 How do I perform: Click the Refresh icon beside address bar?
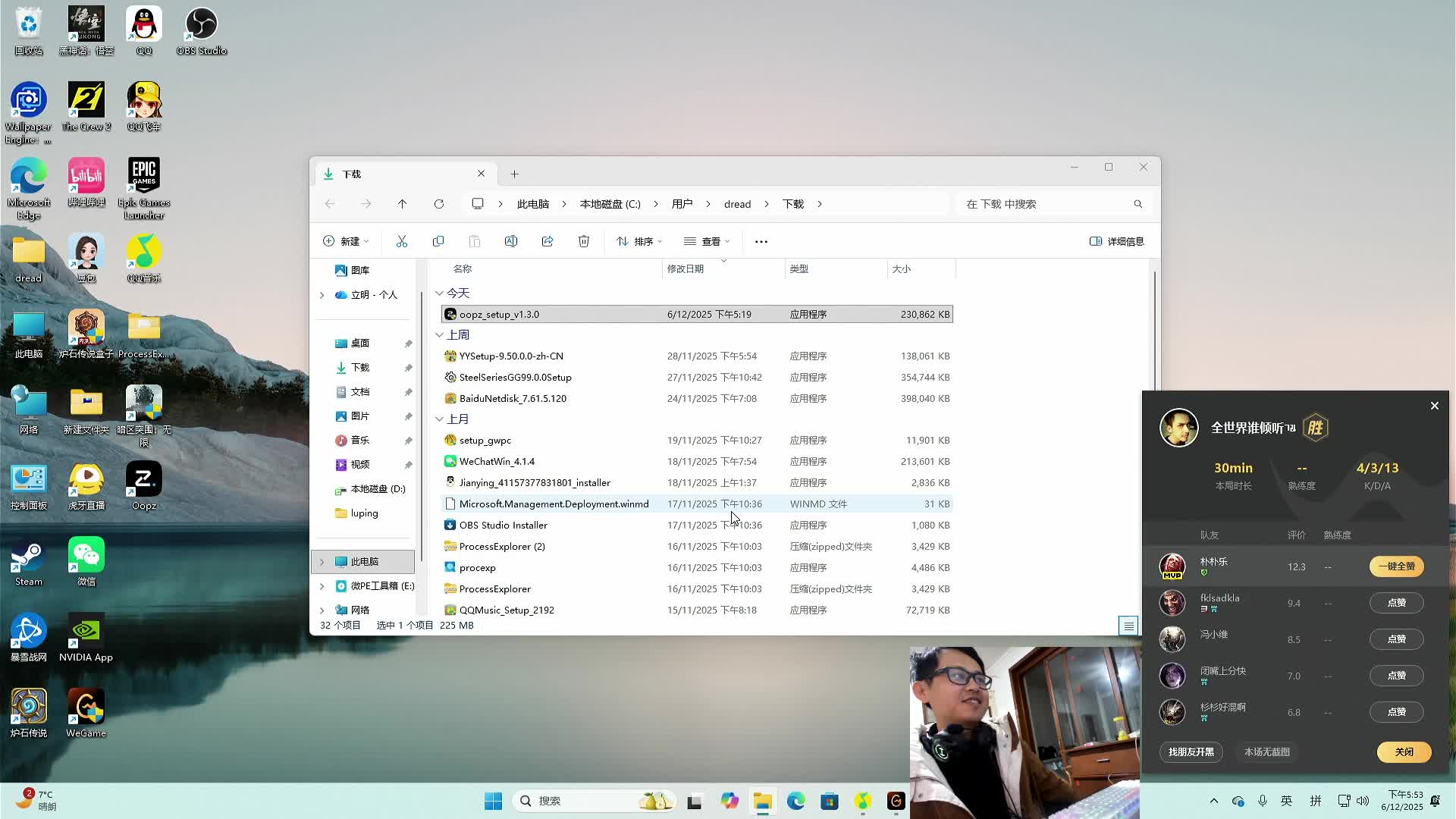[x=439, y=204]
